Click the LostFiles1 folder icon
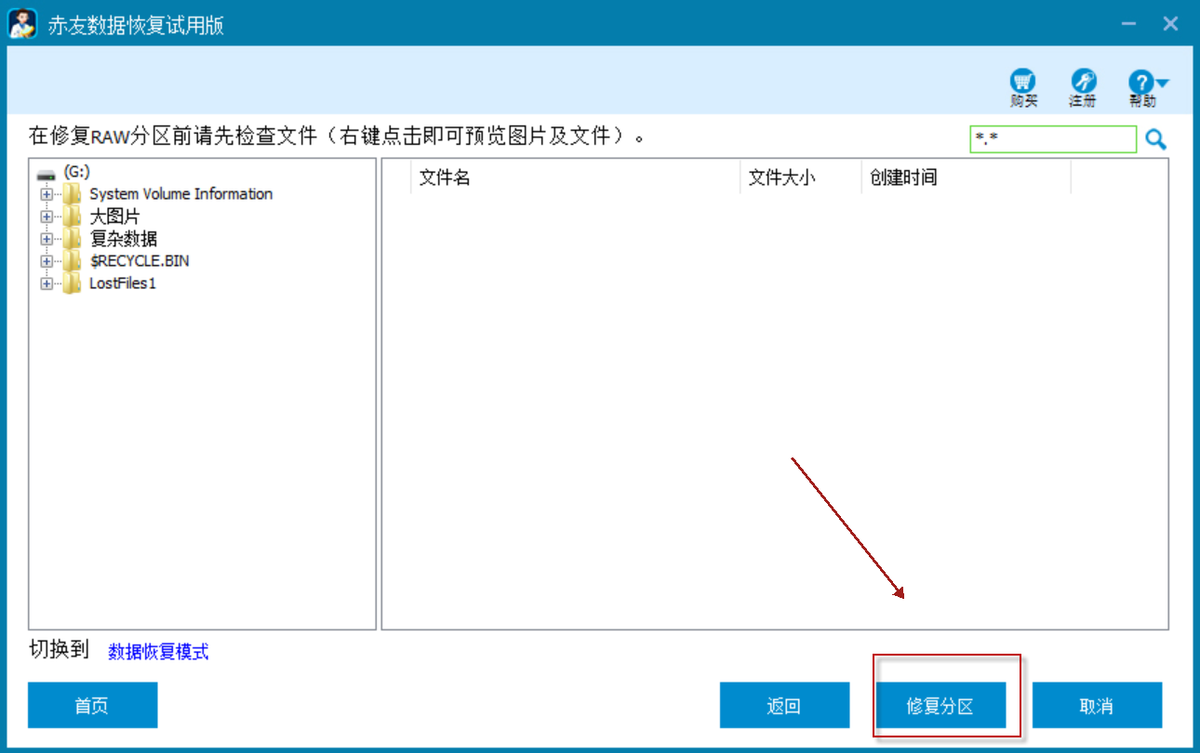 point(72,283)
